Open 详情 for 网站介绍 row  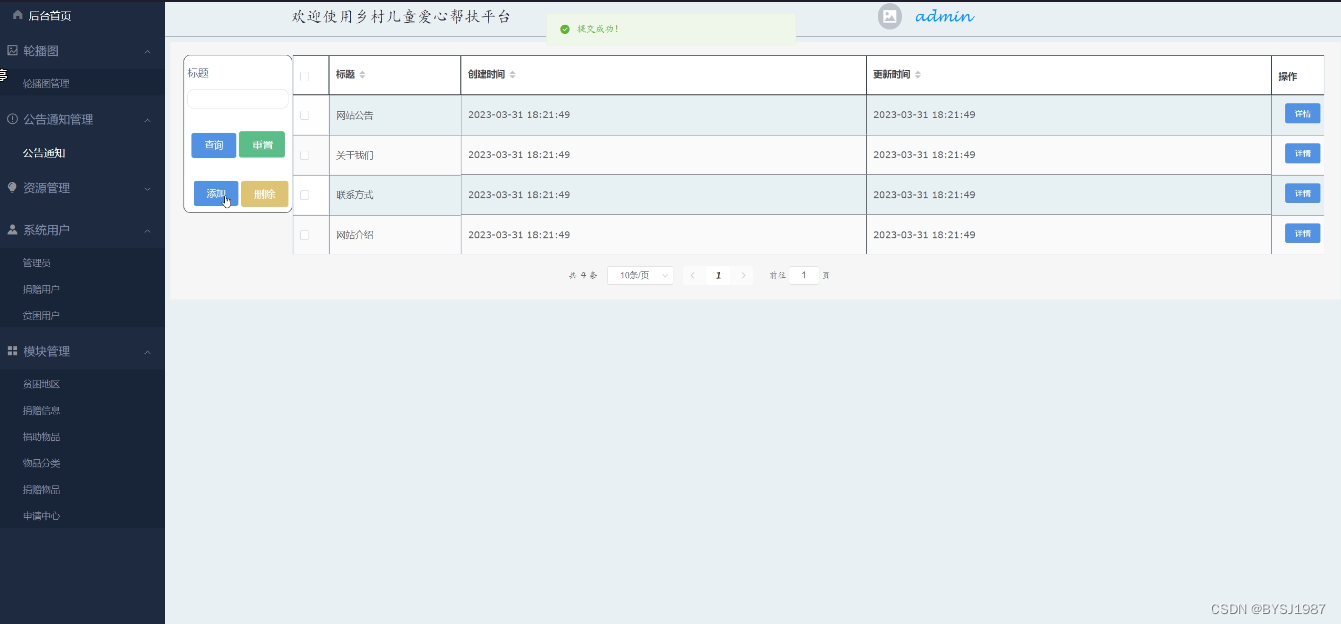(1302, 233)
